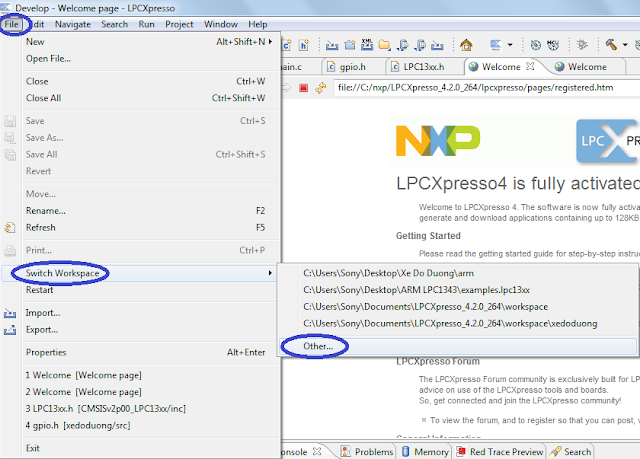
Task: Open the Search menu
Action: click(114, 24)
